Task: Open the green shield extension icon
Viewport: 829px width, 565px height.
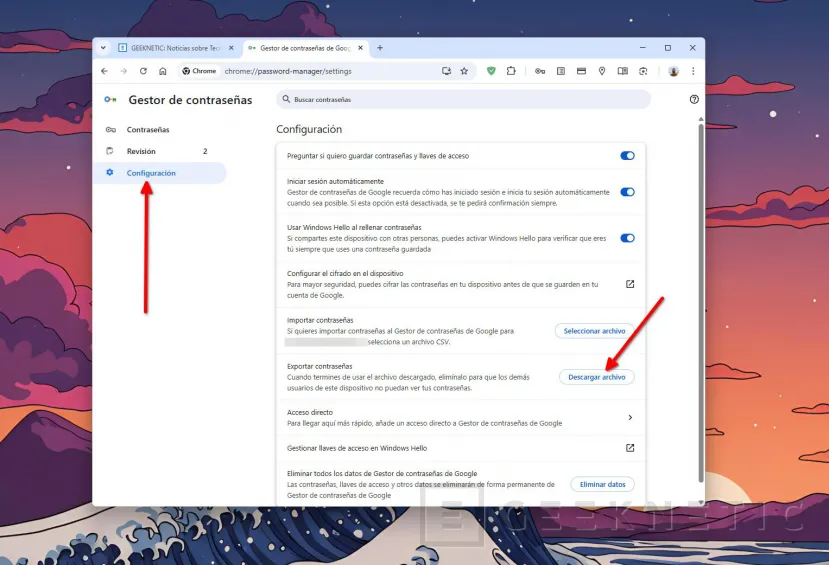Action: 491,71
